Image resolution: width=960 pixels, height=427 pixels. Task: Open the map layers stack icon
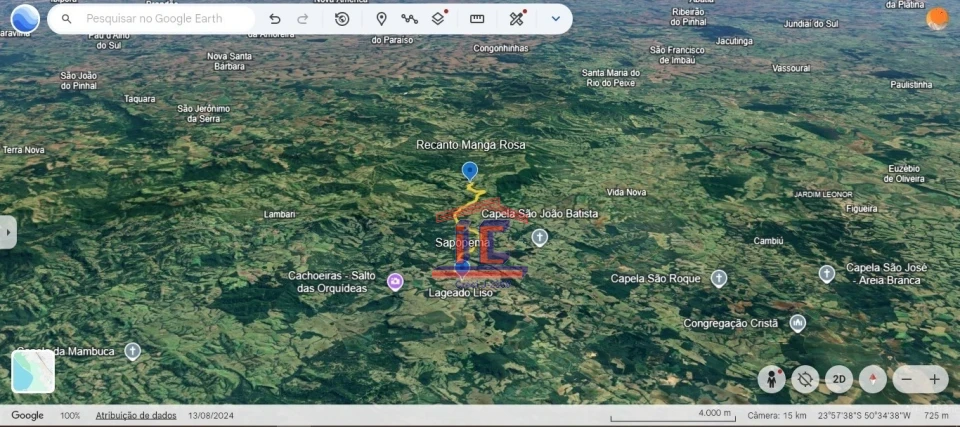(438, 19)
